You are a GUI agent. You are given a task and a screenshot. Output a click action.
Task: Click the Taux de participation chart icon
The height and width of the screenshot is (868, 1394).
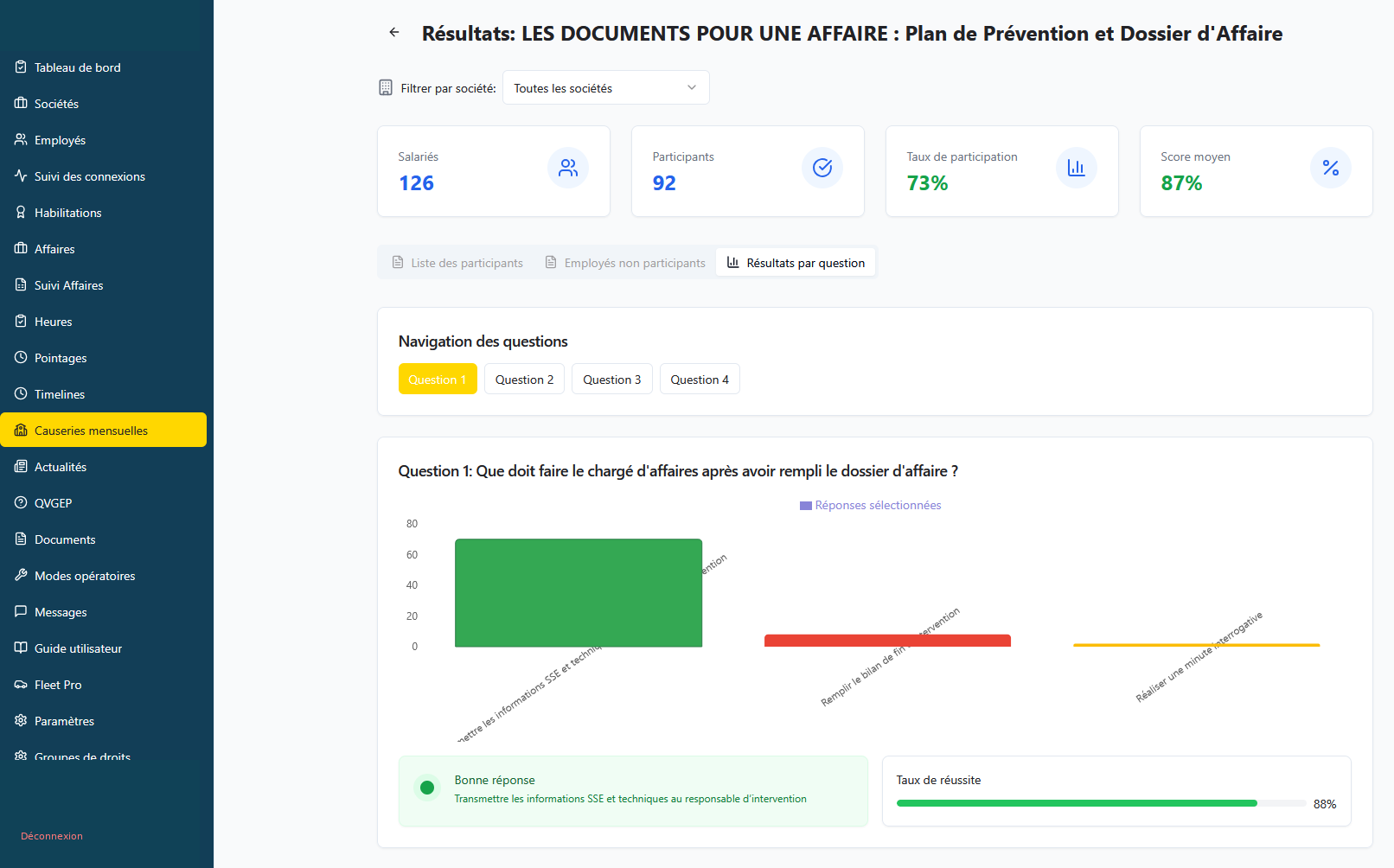pos(1077,168)
